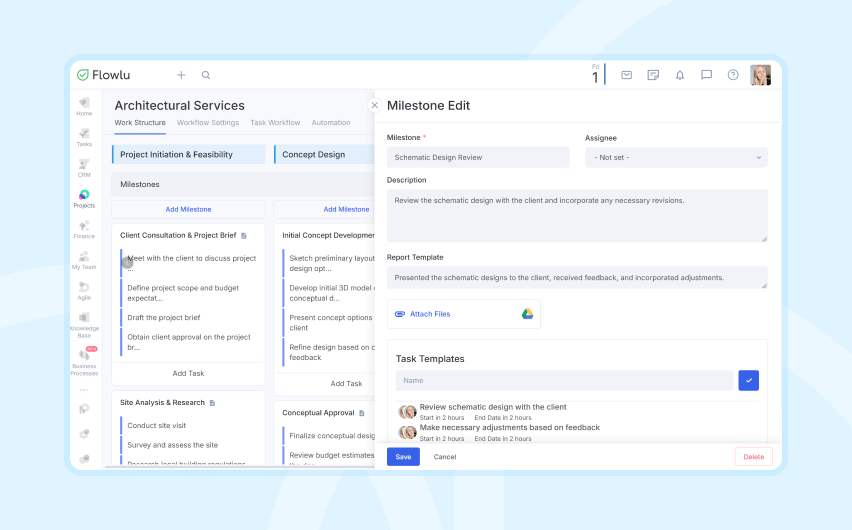Click the Google Drive attach icon

527,314
